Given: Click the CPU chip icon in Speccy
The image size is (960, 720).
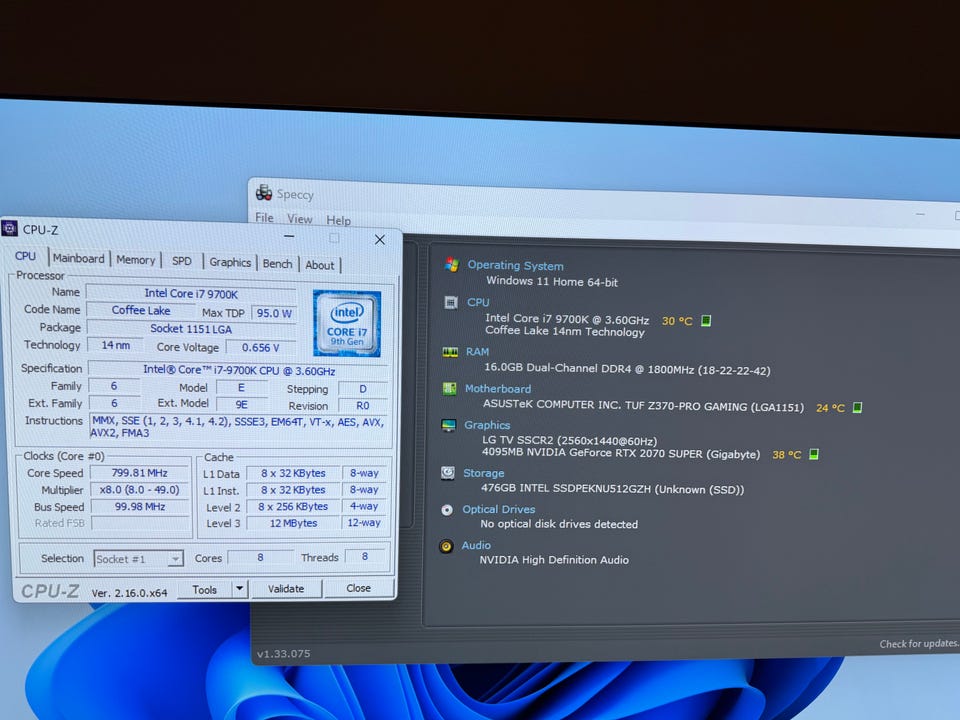Looking at the screenshot, I should [451, 302].
